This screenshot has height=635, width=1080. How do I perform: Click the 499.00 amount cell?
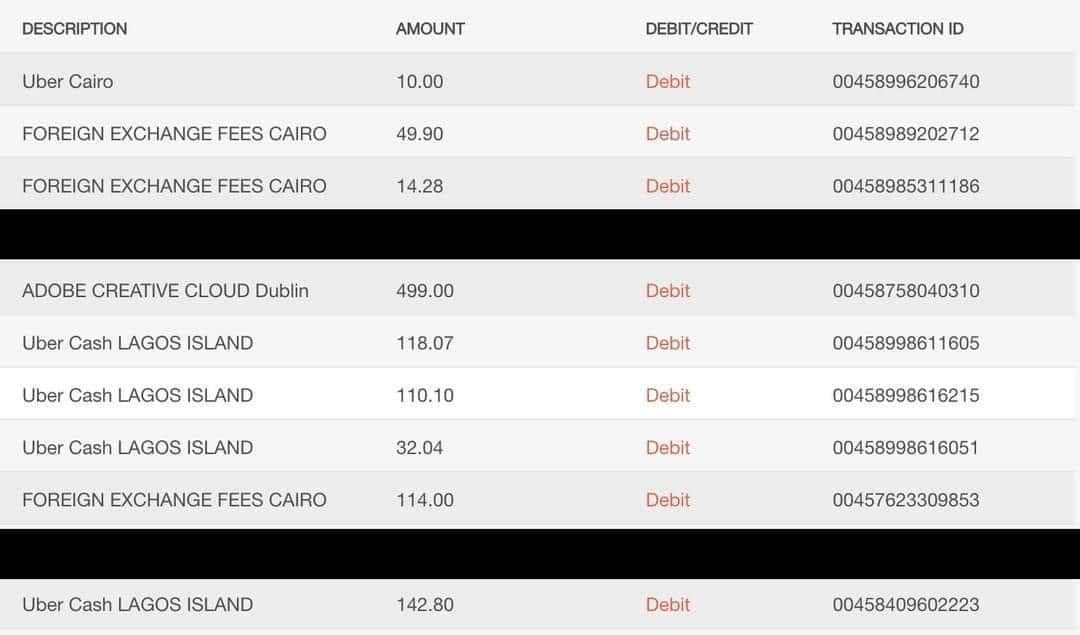click(x=424, y=291)
